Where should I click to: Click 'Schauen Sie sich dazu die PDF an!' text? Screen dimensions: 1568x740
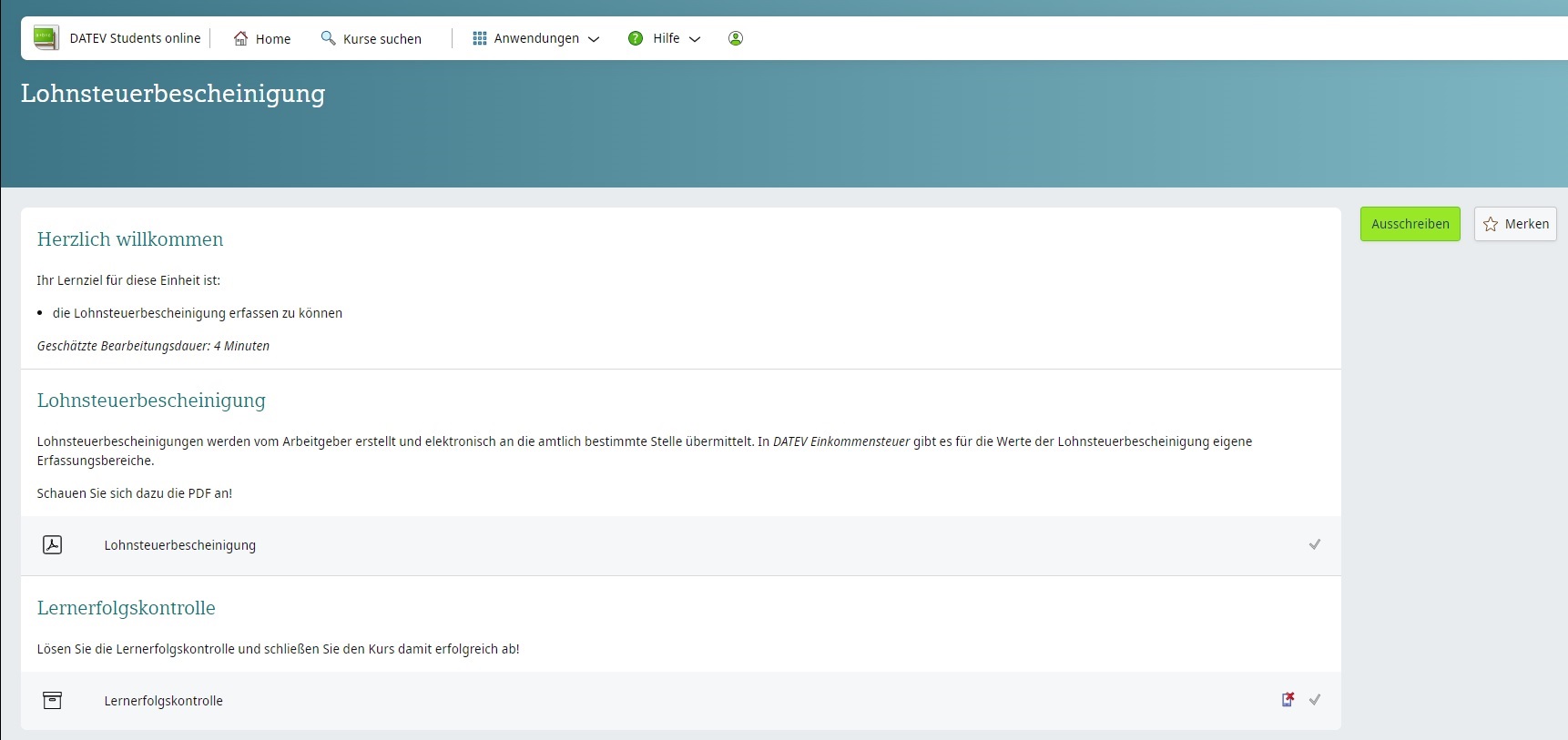(135, 493)
